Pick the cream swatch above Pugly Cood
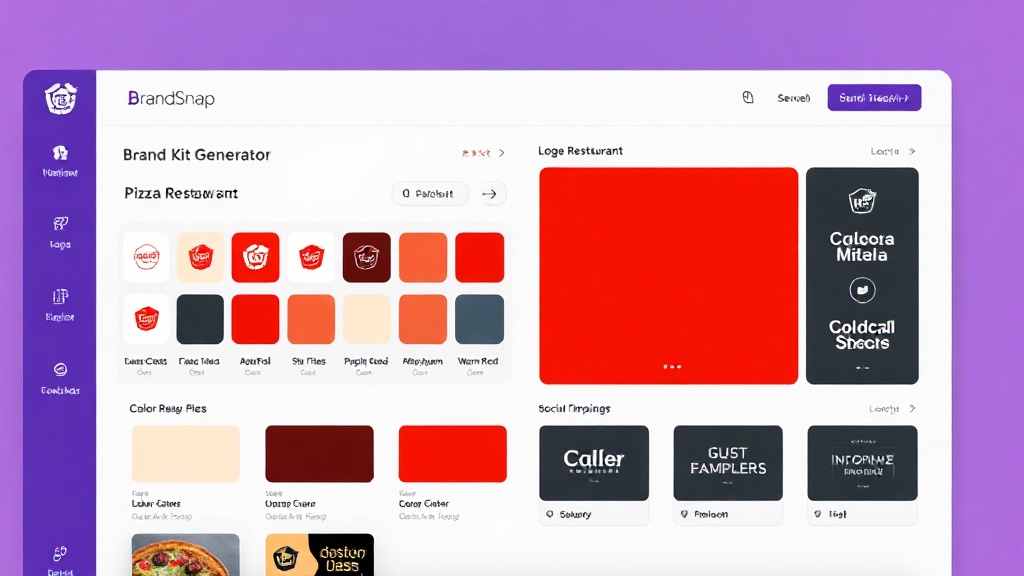This screenshot has width=1024, height=576. 367,319
